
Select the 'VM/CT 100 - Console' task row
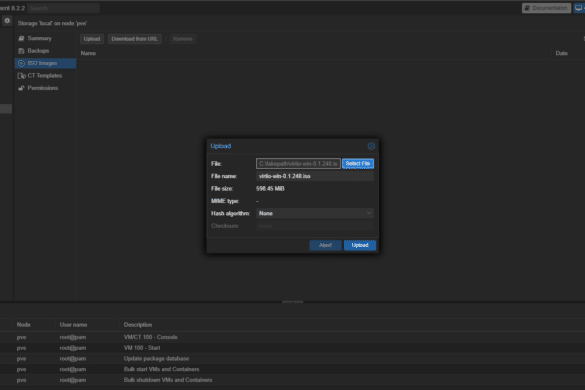tap(292, 337)
